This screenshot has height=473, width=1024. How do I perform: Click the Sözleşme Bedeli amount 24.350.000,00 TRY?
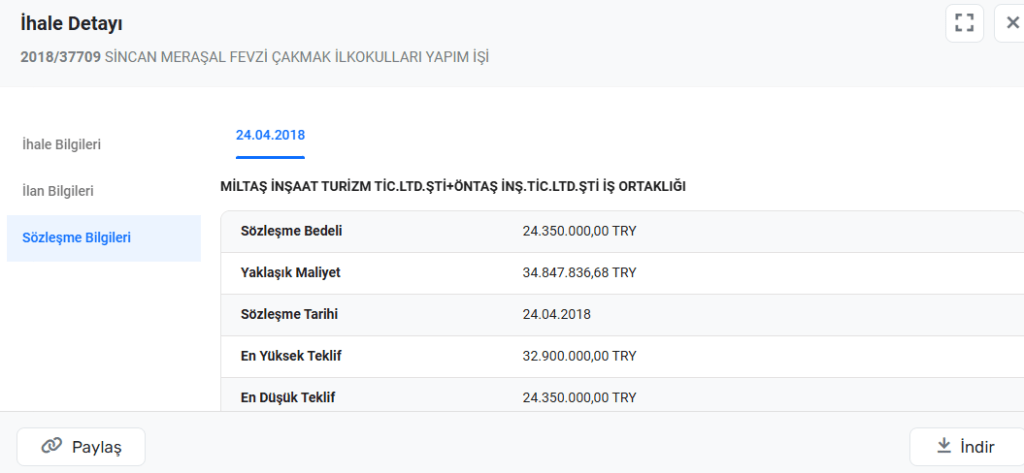point(579,231)
